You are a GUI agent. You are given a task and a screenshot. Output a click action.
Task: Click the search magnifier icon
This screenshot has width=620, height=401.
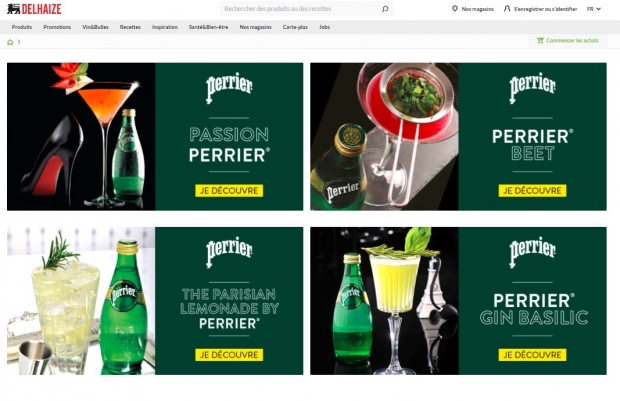(x=385, y=9)
